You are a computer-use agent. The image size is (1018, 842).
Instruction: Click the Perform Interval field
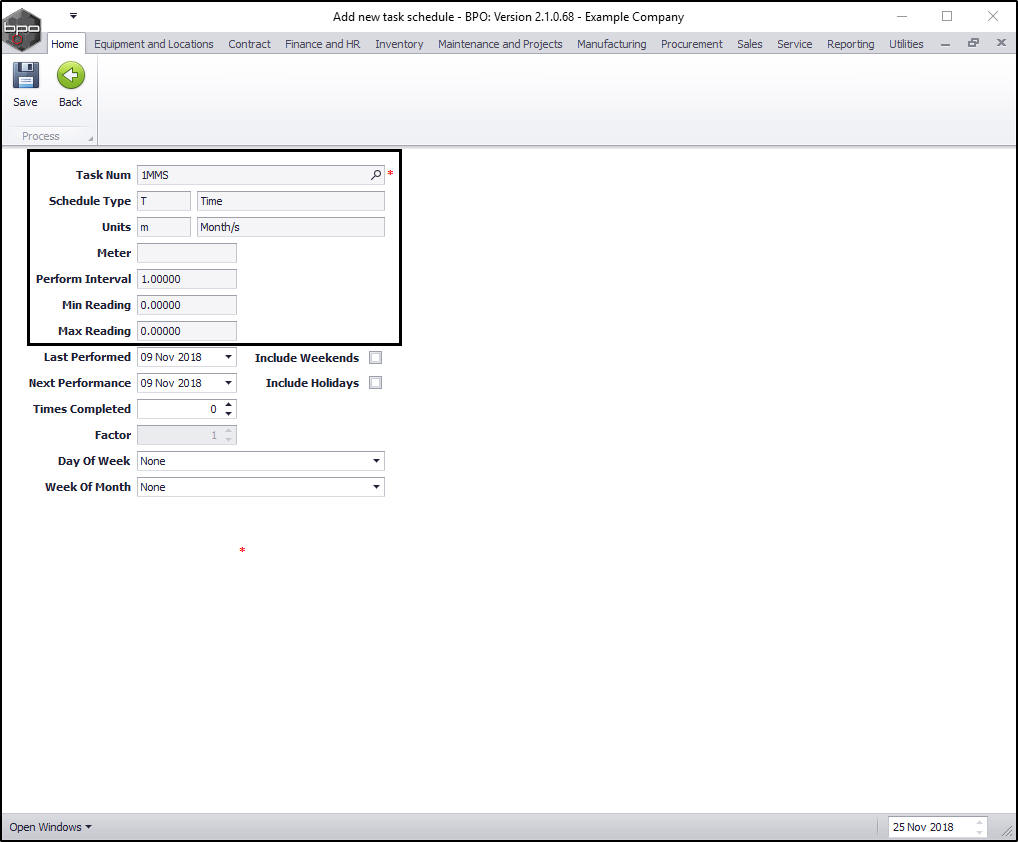[x=187, y=279]
